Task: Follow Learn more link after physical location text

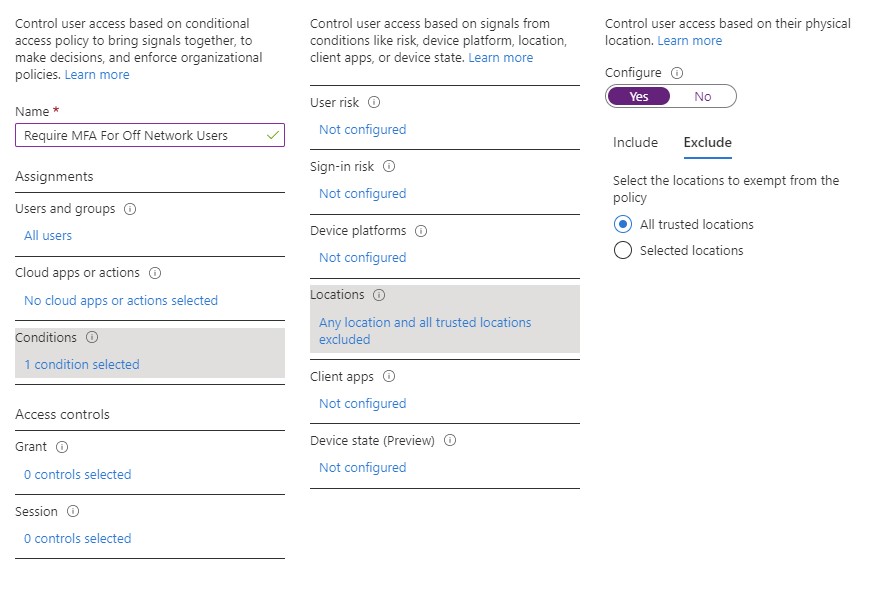Action: point(689,41)
